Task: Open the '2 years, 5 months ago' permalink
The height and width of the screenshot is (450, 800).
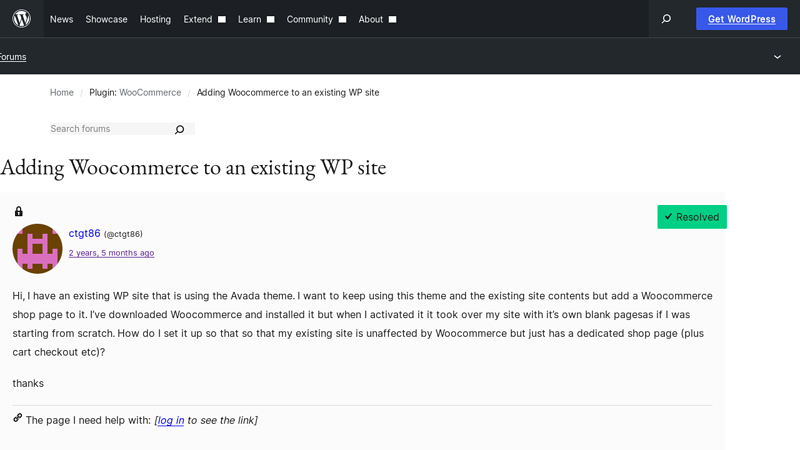Action: click(111, 253)
